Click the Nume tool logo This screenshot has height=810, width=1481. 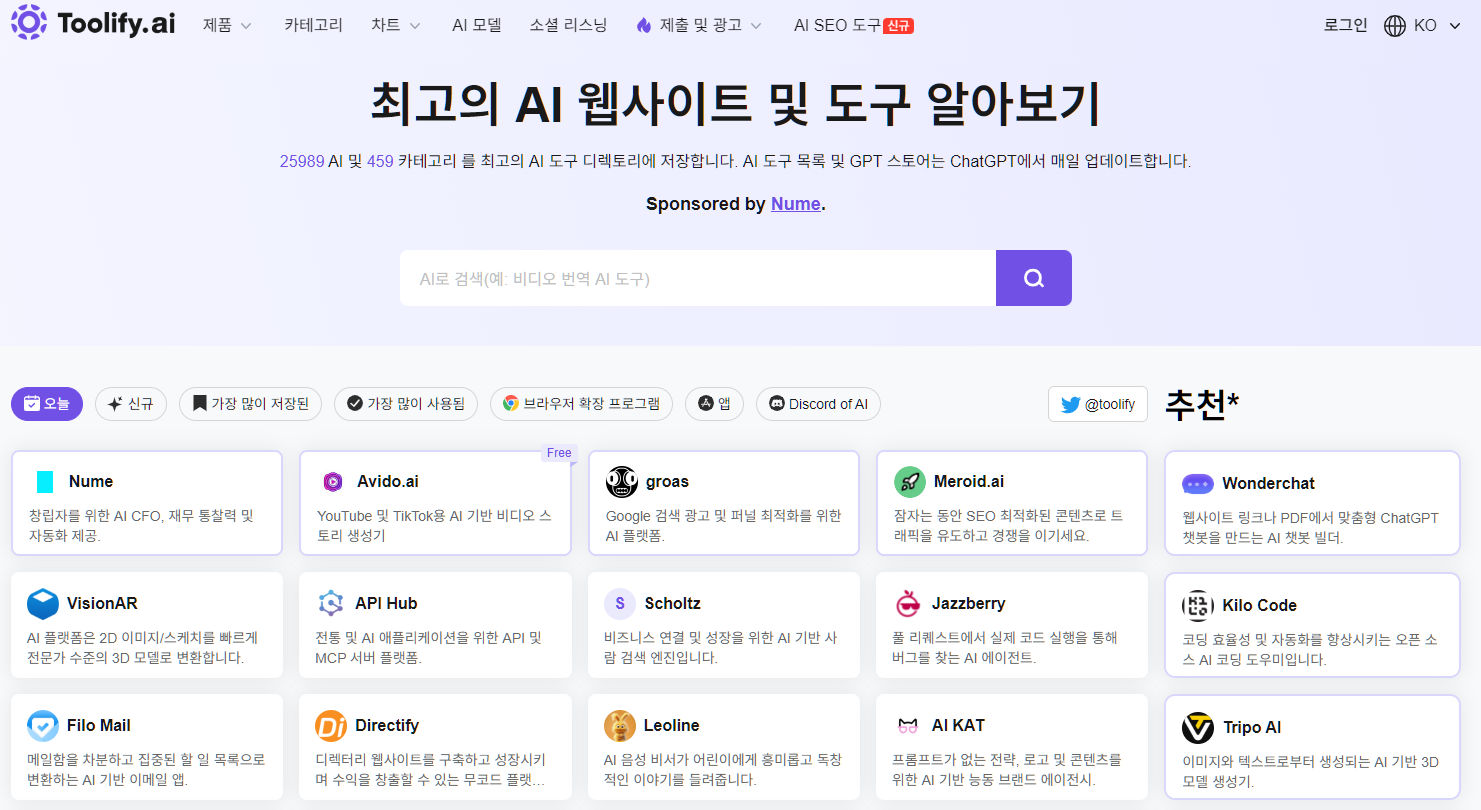tap(44, 482)
